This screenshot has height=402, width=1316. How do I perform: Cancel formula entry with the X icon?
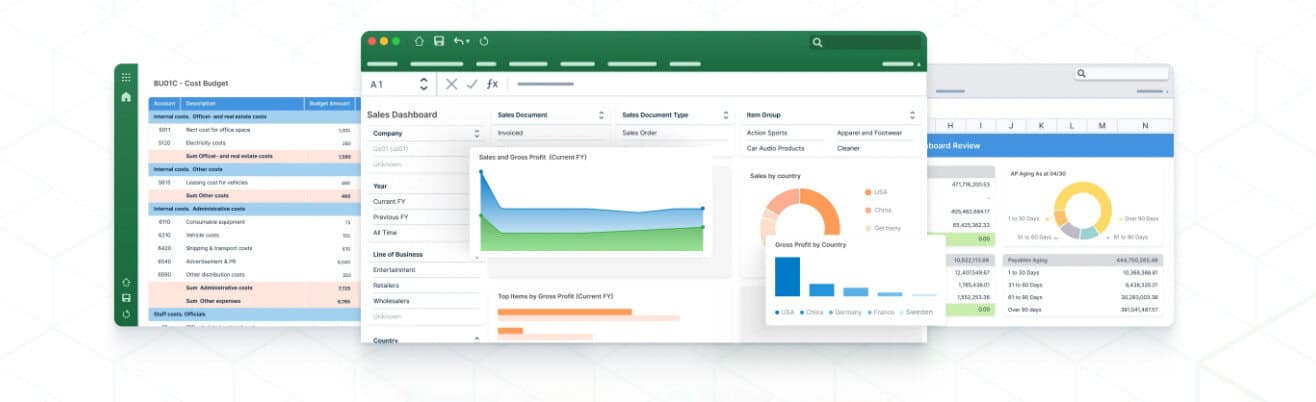click(452, 84)
